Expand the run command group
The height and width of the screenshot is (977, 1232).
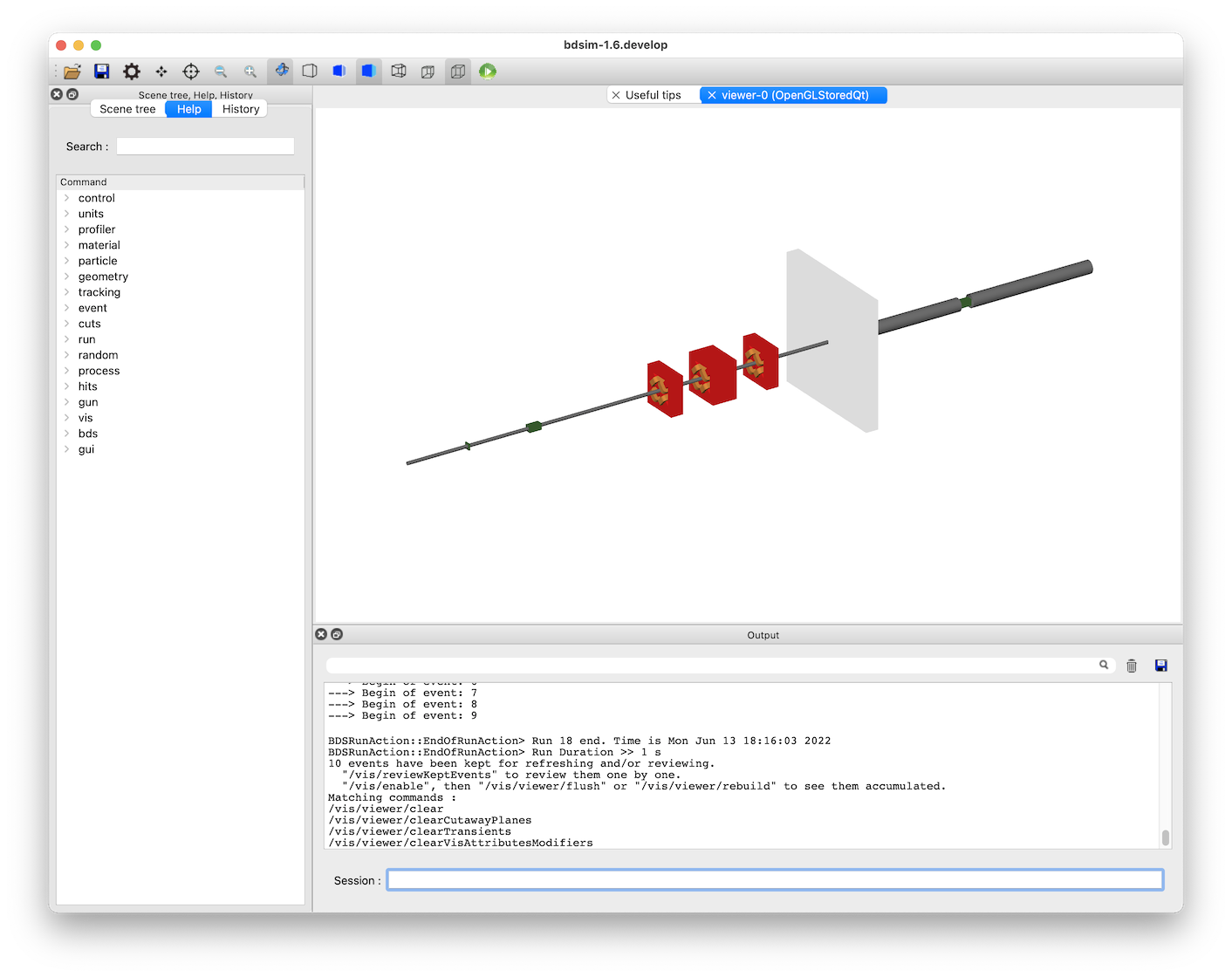[66, 339]
